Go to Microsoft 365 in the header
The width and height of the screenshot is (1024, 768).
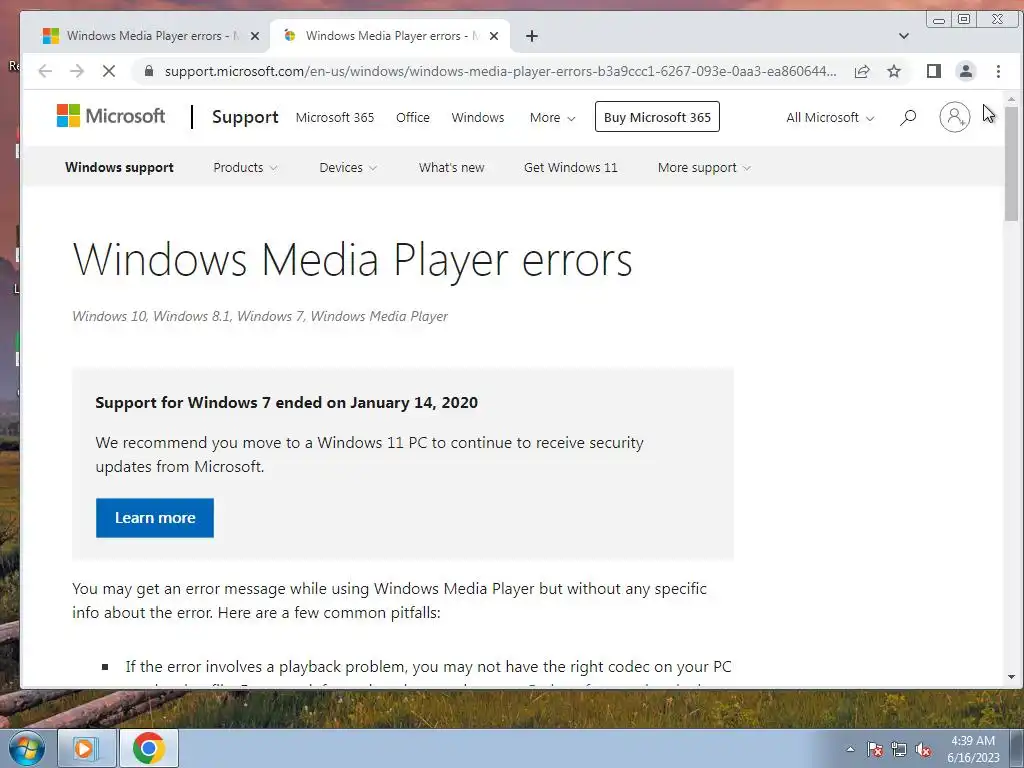335,118
